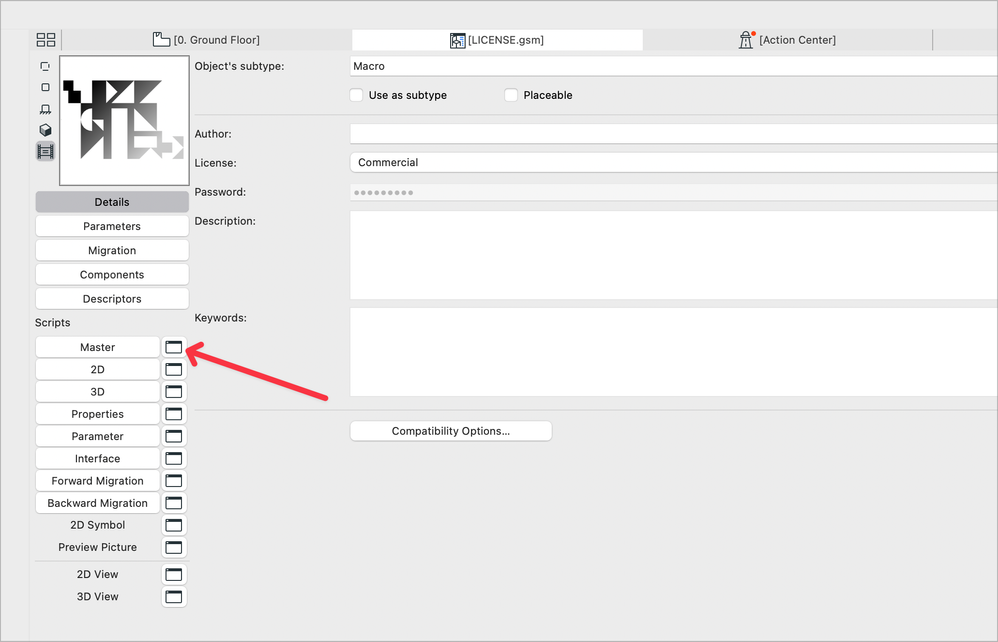The image size is (998, 642).
Task: Open the Properties script
Action: coord(97,414)
